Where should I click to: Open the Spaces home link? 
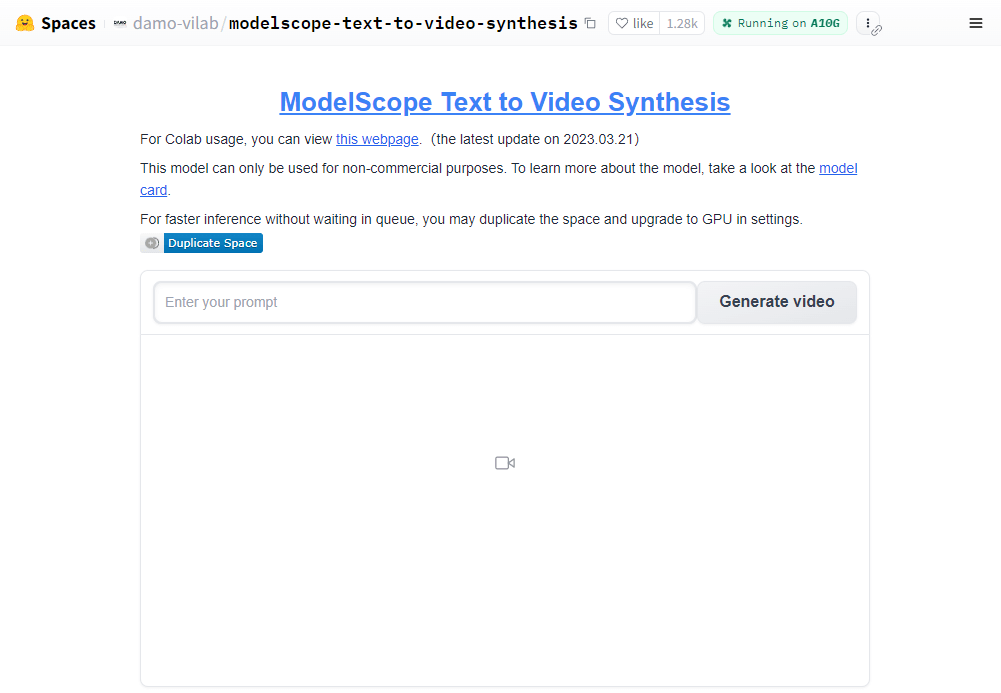pos(68,23)
